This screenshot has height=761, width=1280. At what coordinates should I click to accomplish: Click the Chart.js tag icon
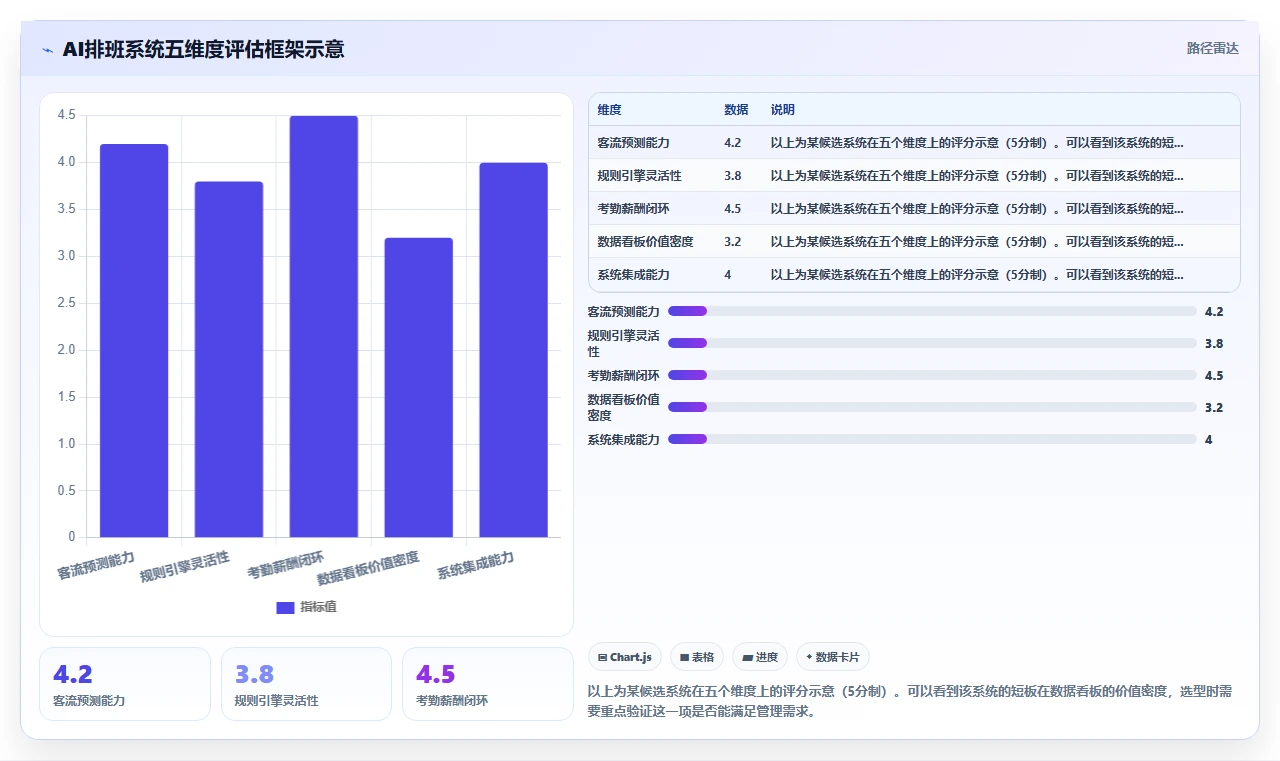coord(602,658)
